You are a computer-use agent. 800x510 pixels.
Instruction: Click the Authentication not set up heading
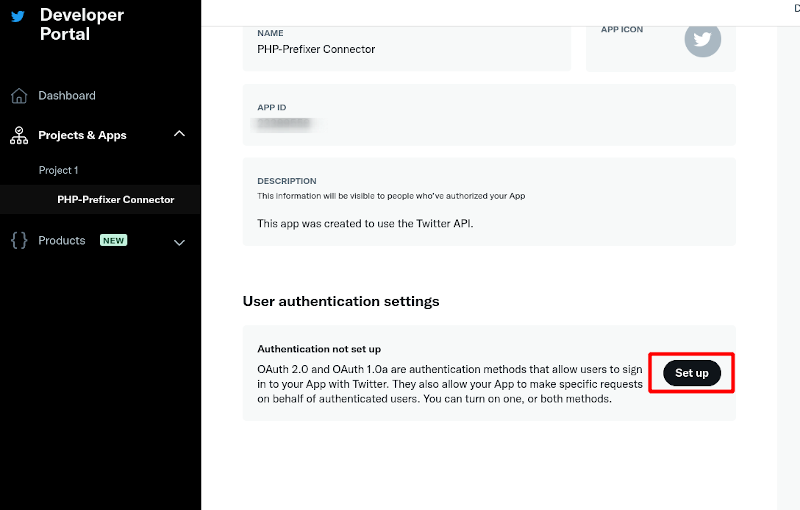coord(319,349)
